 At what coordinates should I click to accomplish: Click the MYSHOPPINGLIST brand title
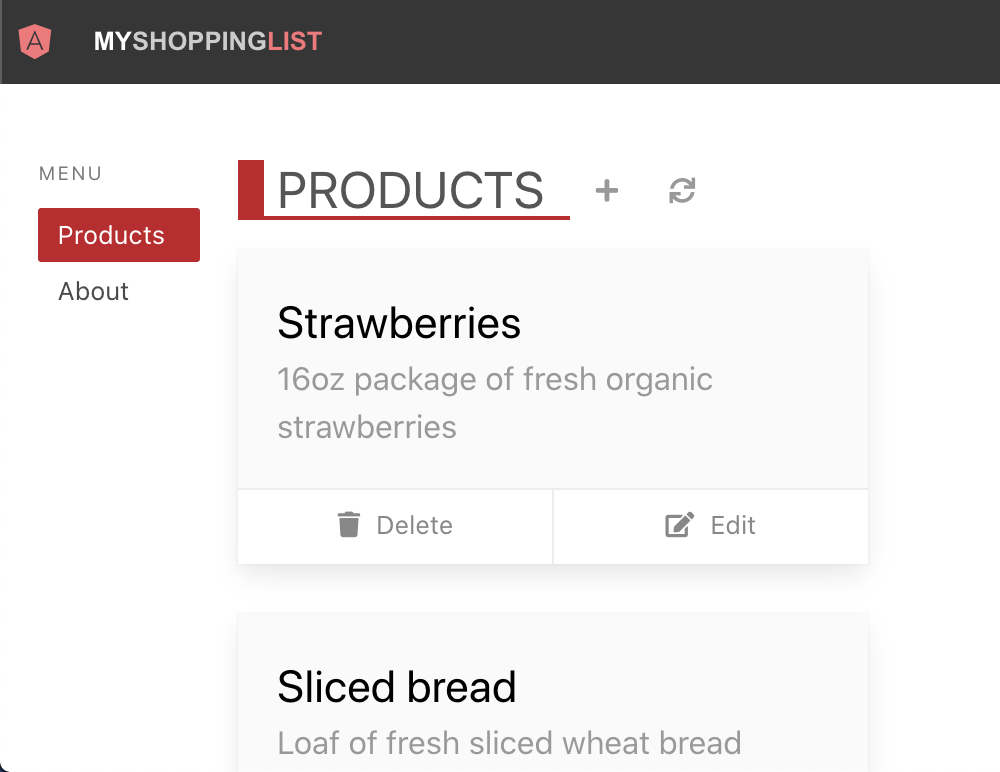click(x=207, y=41)
